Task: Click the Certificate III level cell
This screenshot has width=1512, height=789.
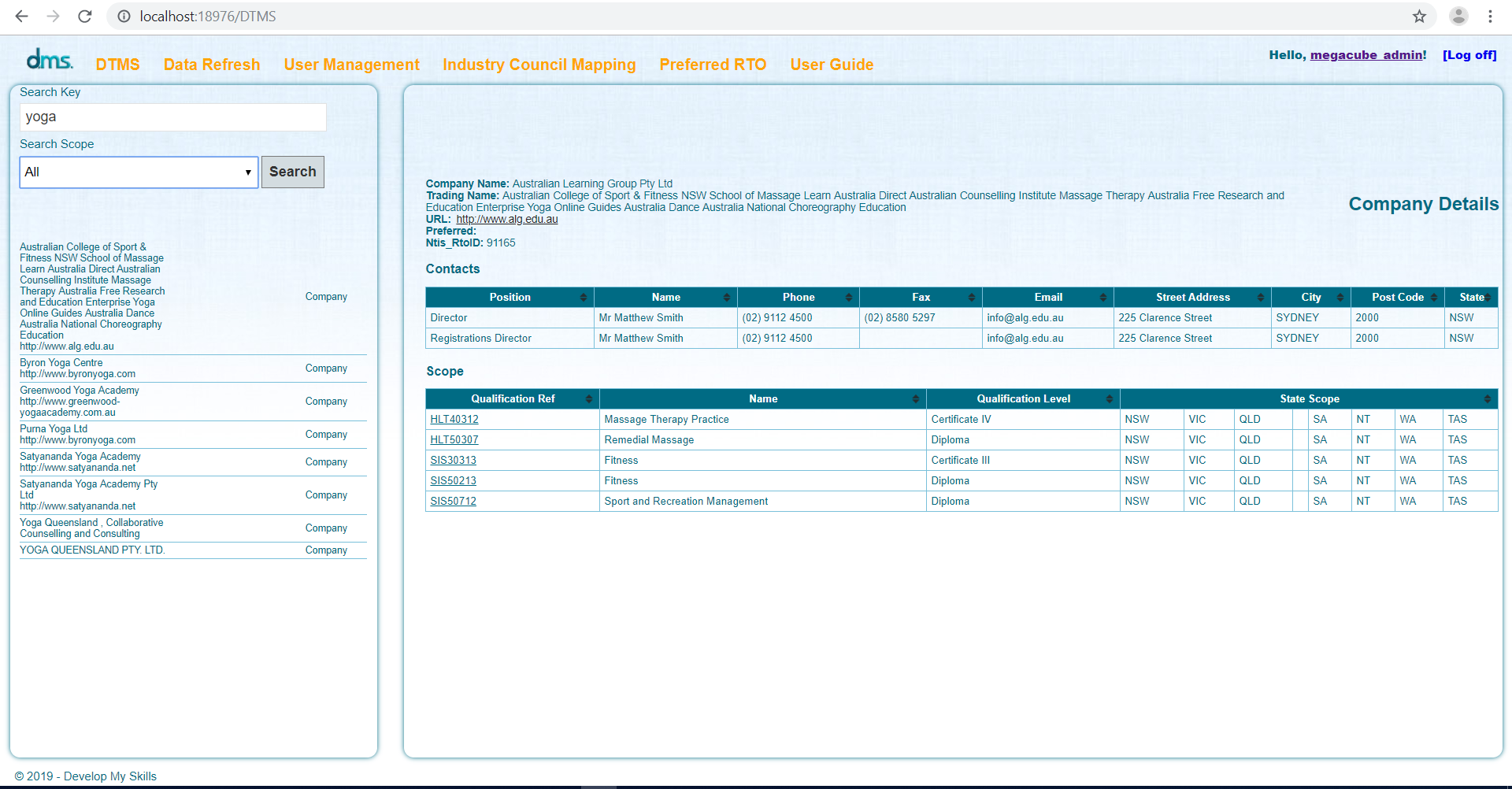Action: 1023,460
